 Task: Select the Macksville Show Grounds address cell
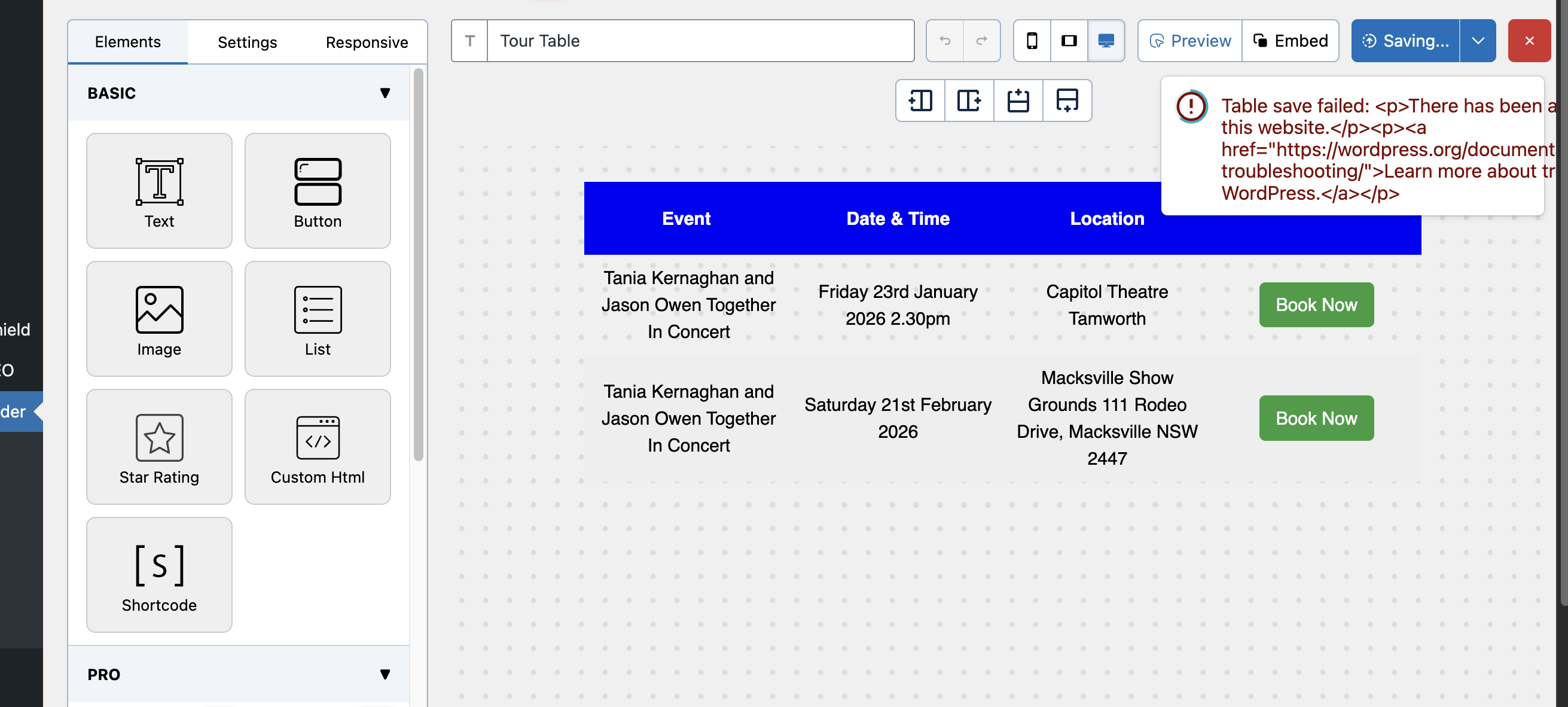[x=1106, y=418]
